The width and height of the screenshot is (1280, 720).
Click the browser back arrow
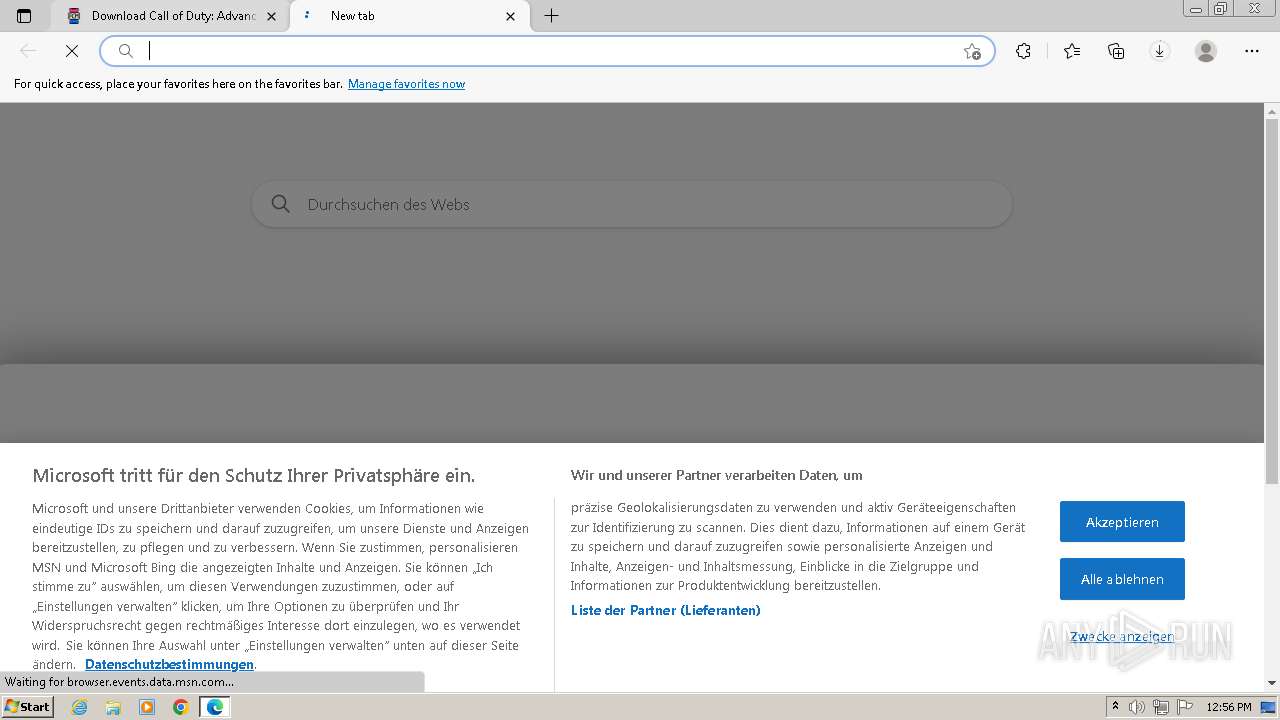28,51
